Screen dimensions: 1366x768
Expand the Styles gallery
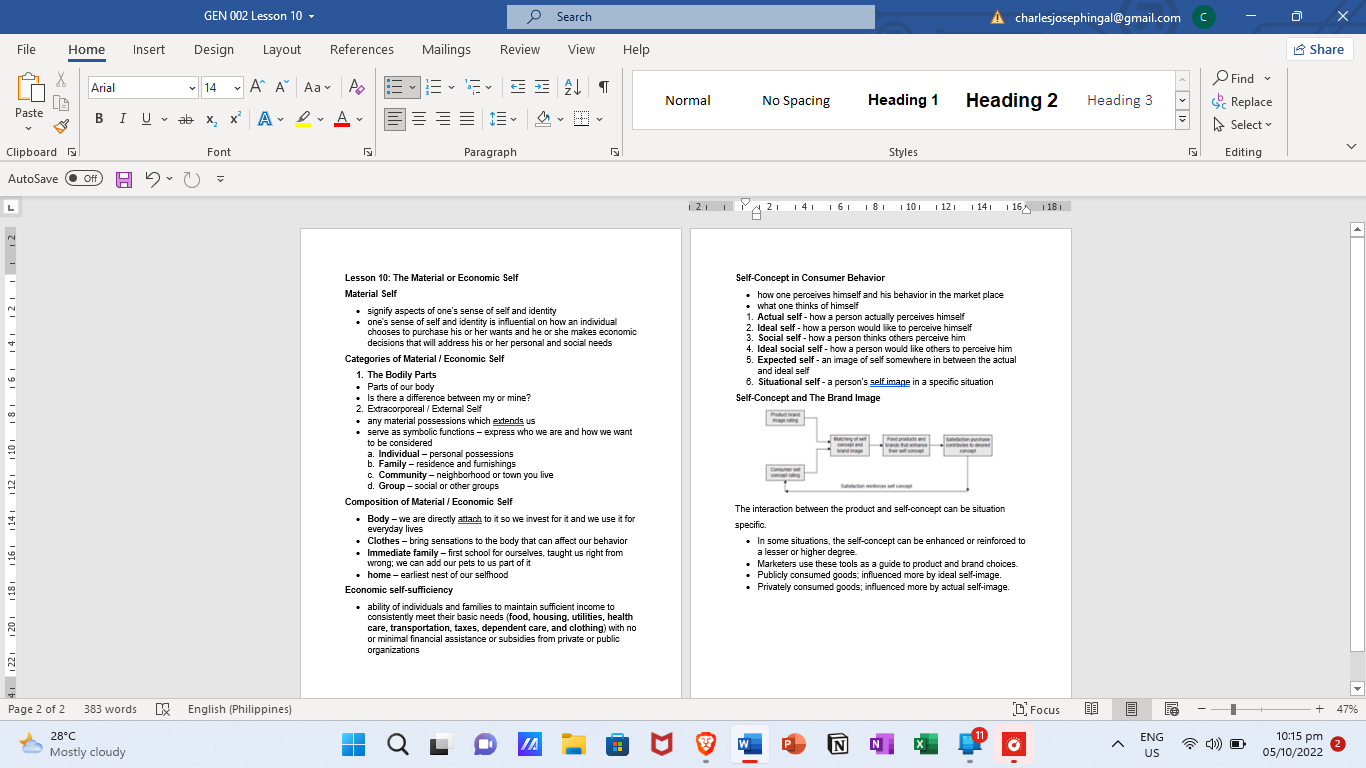pyautogui.click(x=1182, y=119)
